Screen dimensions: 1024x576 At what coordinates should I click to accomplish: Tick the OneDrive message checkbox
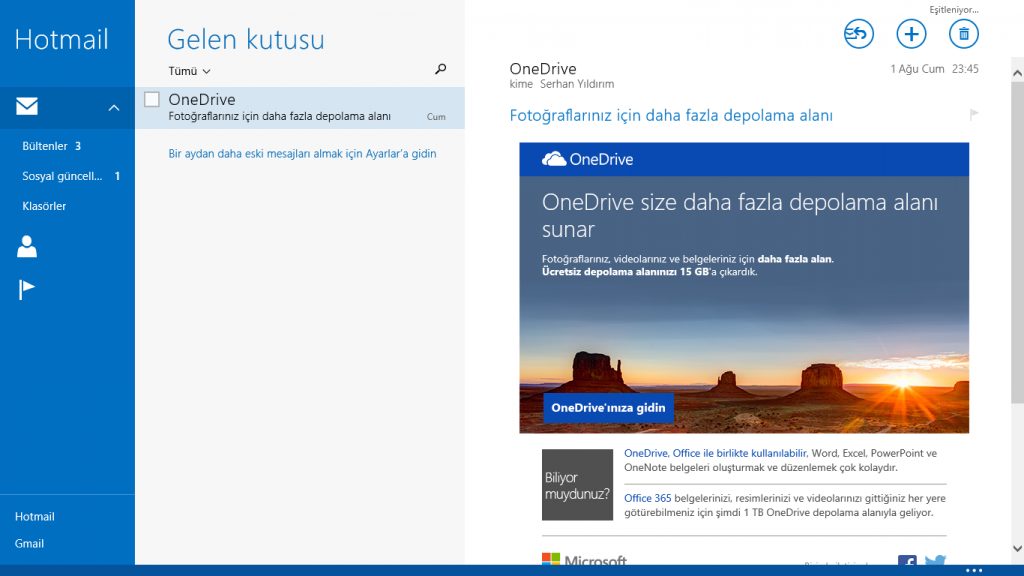pyautogui.click(x=152, y=99)
